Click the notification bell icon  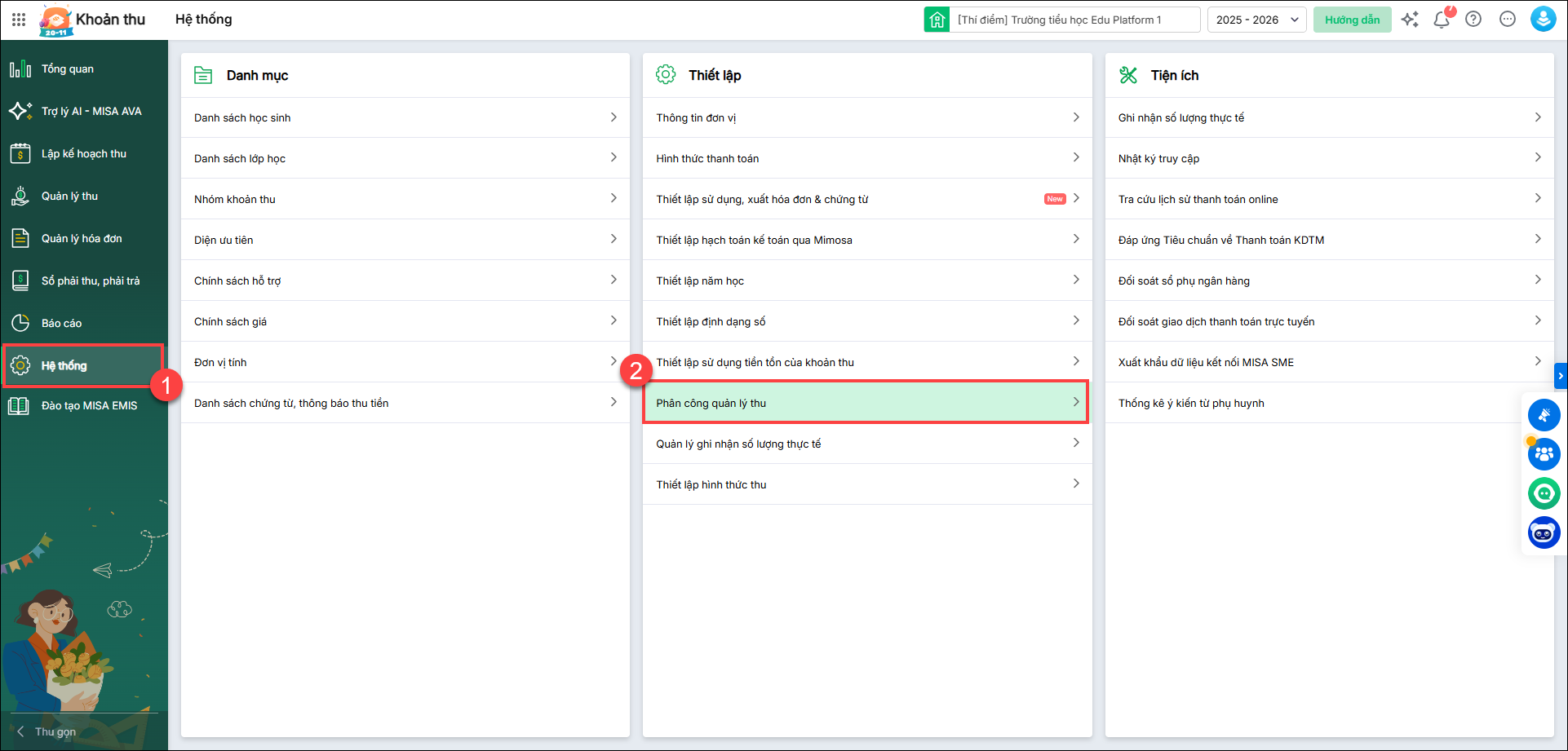tap(1442, 20)
